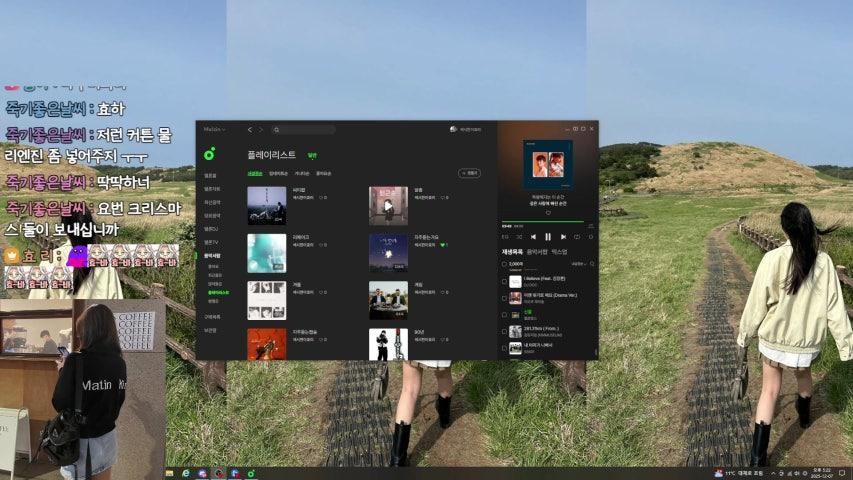The width and height of the screenshot is (853, 480).
Task: Expand the 음악서랍 section in the sidebar
Action: coord(212,255)
